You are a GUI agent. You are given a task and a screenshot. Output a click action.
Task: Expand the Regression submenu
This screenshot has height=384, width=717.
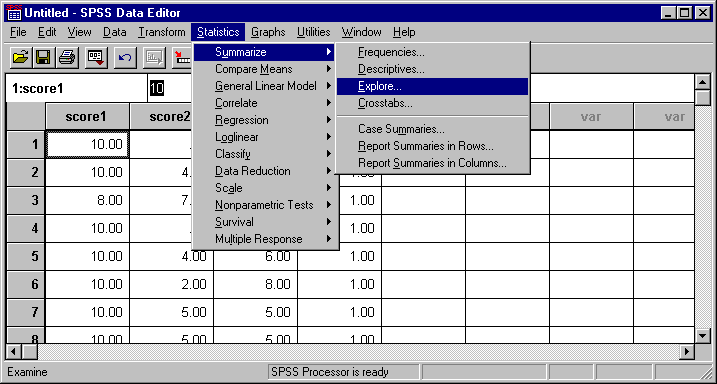pos(265,120)
